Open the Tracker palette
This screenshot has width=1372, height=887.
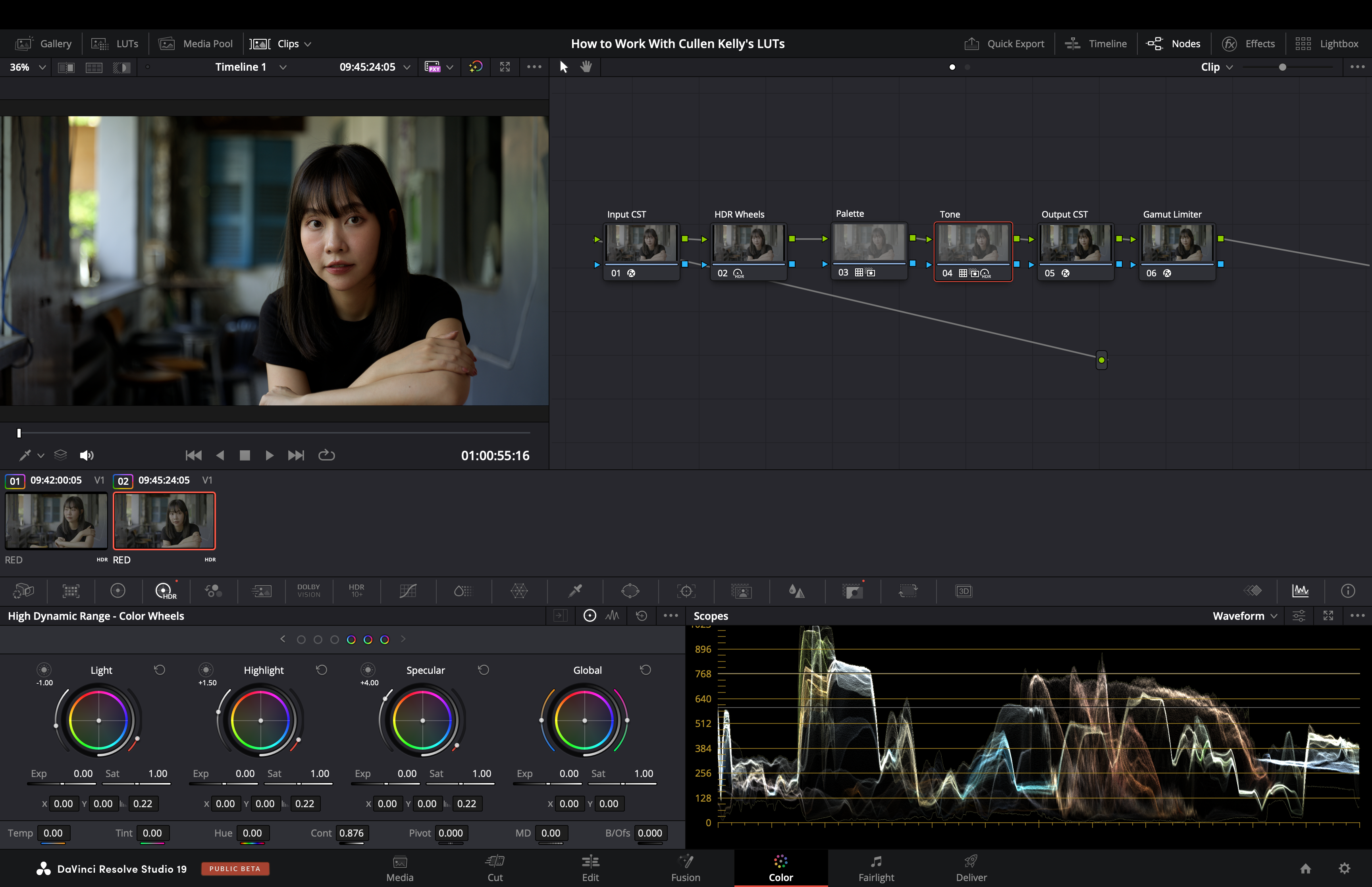(686, 591)
